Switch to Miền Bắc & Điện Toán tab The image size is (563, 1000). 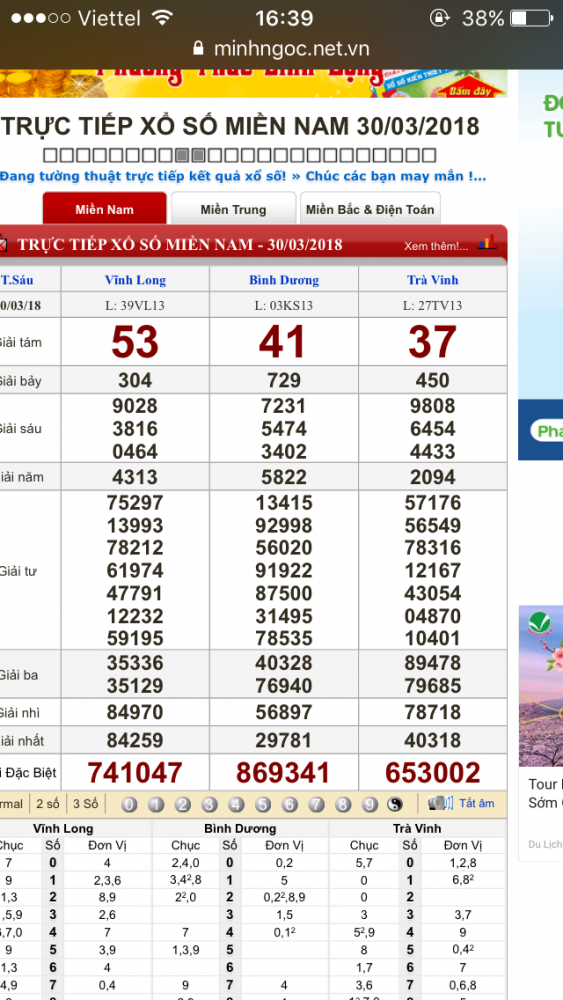370,209
